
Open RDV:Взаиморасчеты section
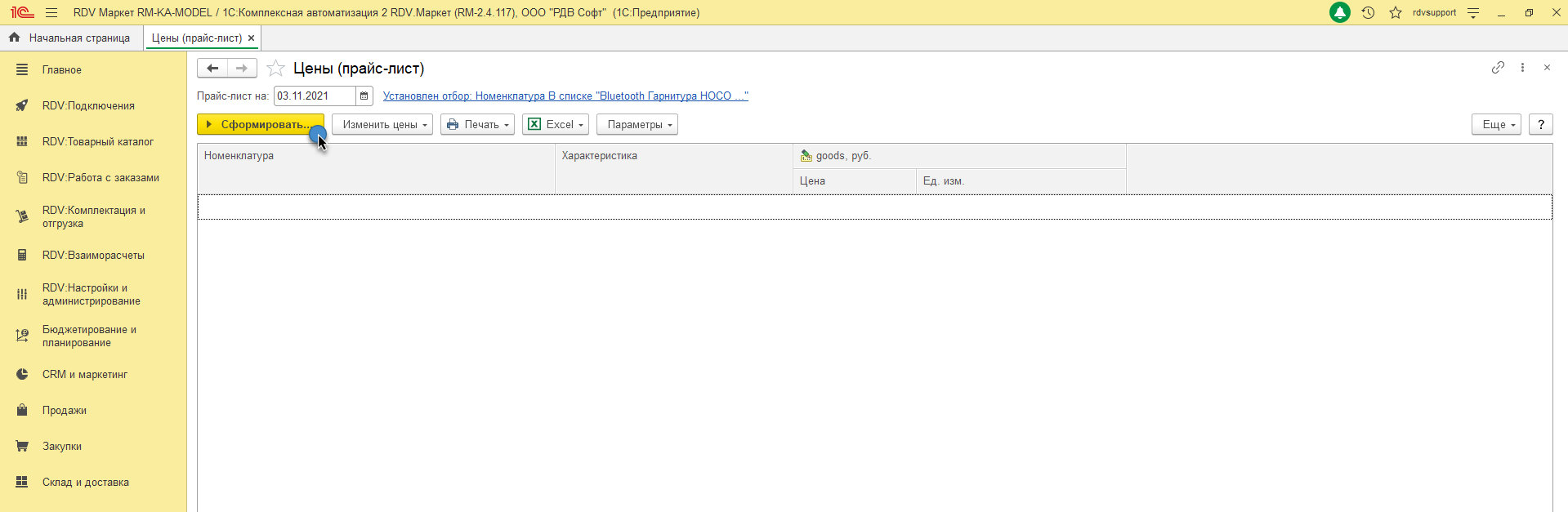[93, 255]
